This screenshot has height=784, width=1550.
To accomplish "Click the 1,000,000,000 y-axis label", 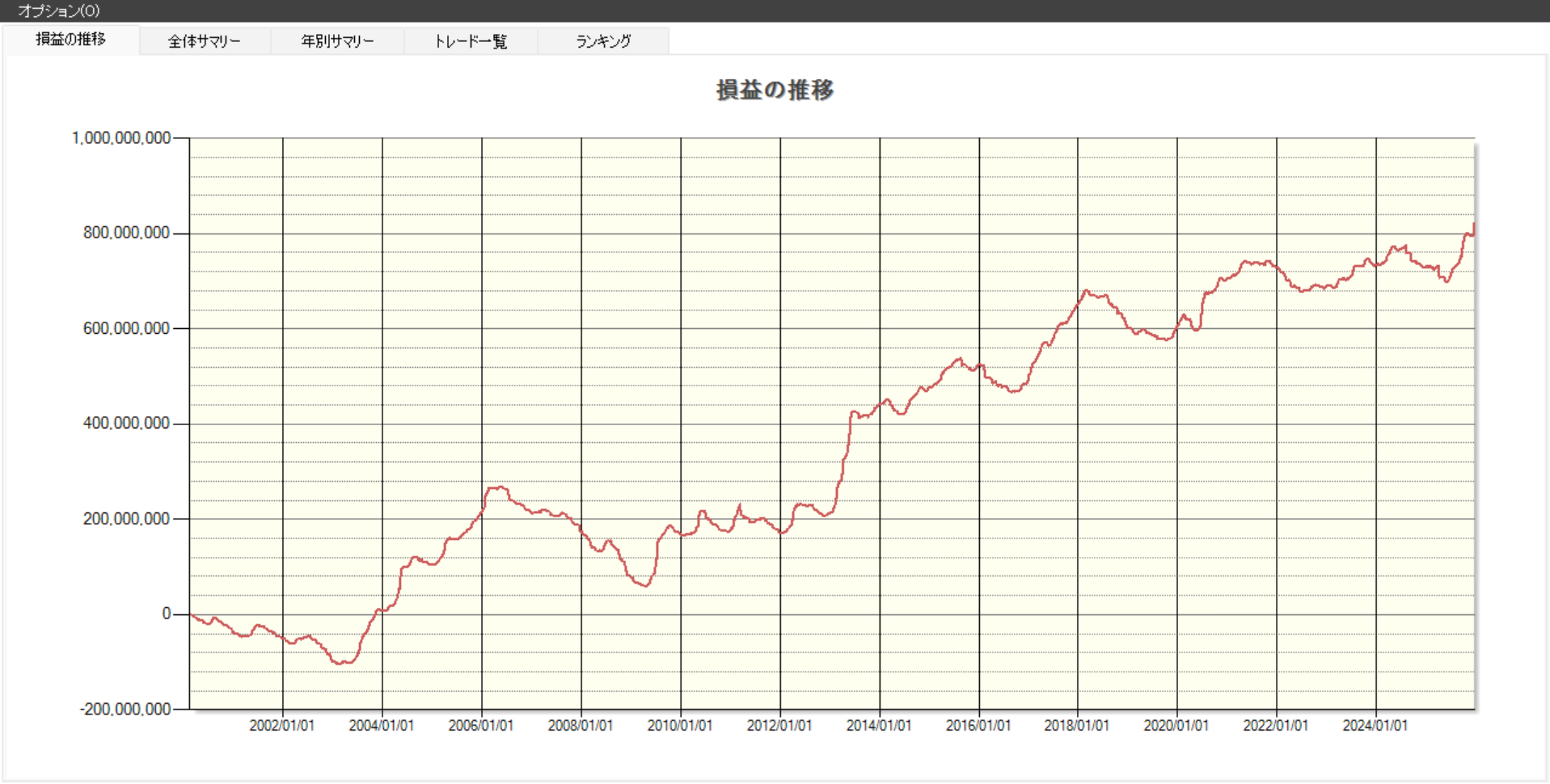I will (x=121, y=138).
